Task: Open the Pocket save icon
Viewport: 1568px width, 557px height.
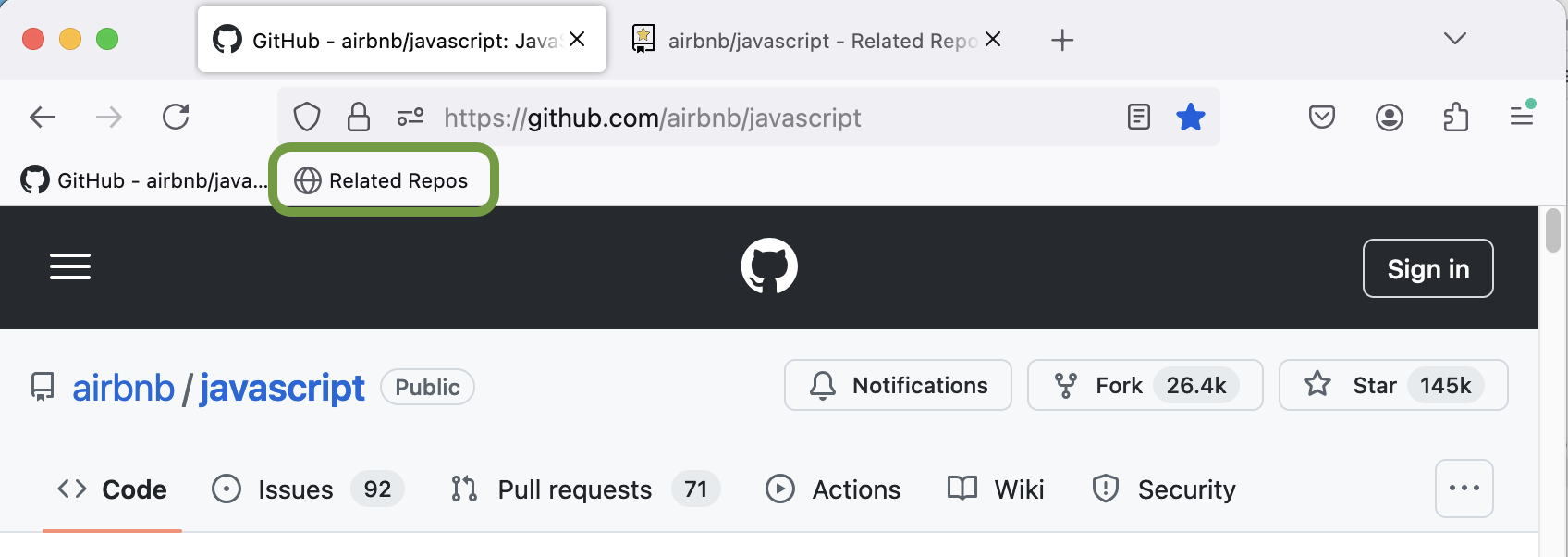Action: coord(1321,117)
